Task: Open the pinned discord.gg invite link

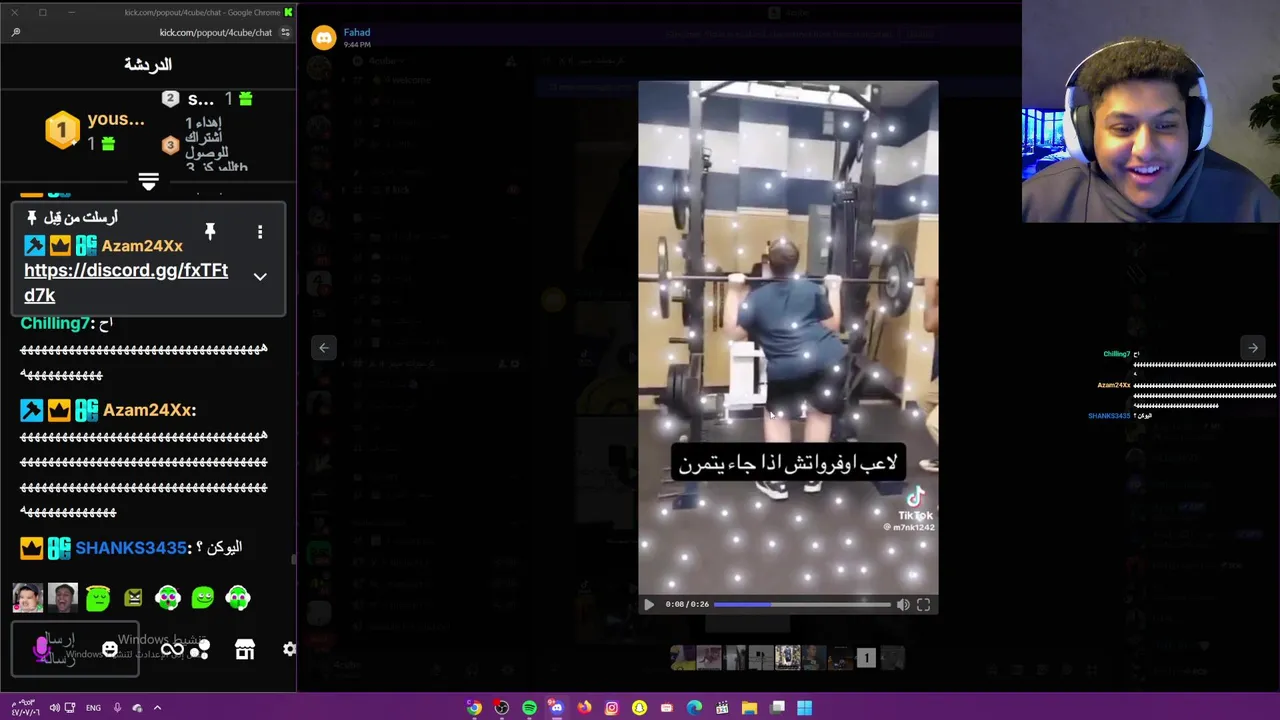Action: (126, 282)
